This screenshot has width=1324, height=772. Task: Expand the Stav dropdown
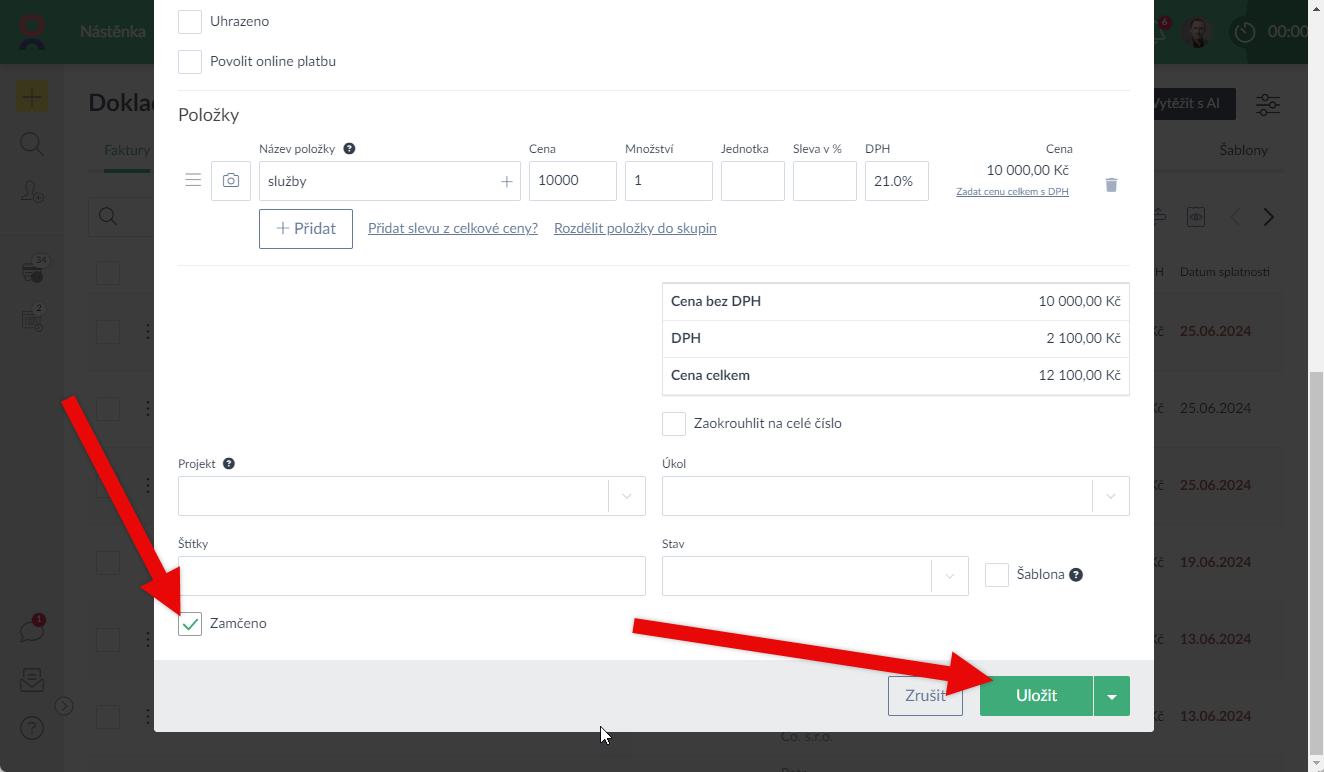pyautogui.click(x=949, y=576)
